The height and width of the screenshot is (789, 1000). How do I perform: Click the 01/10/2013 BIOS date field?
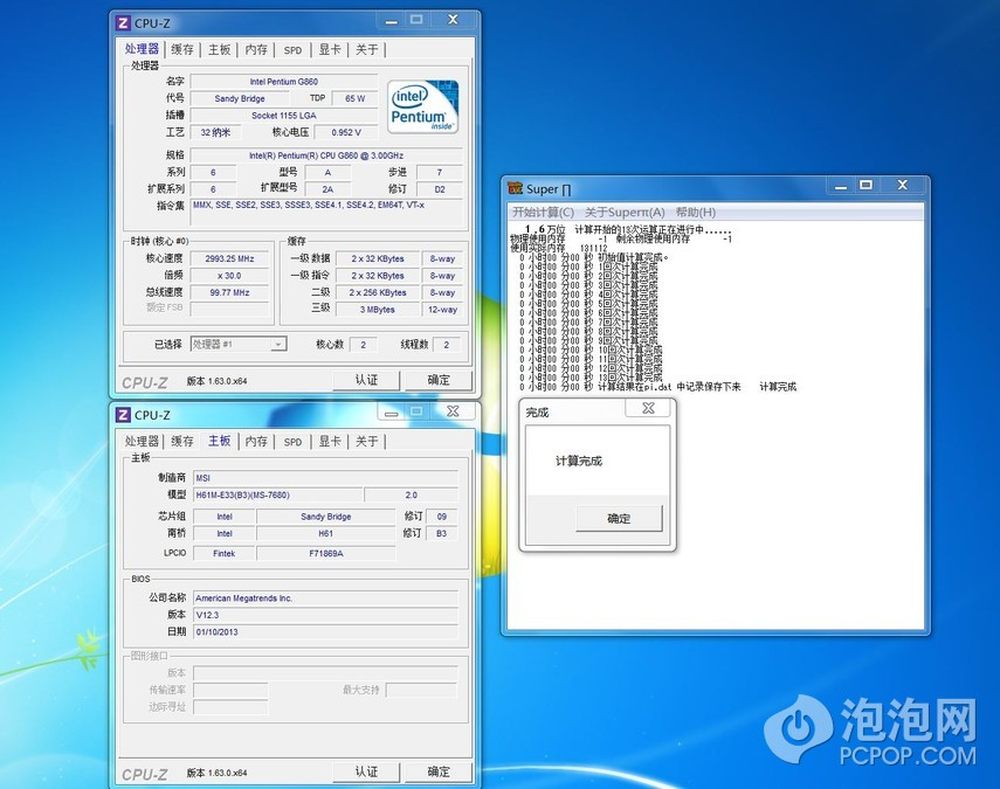pyautogui.click(x=326, y=632)
